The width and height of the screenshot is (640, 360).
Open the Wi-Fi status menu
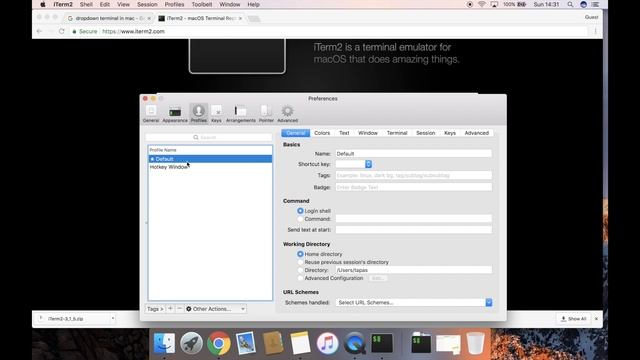pos(482,4)
